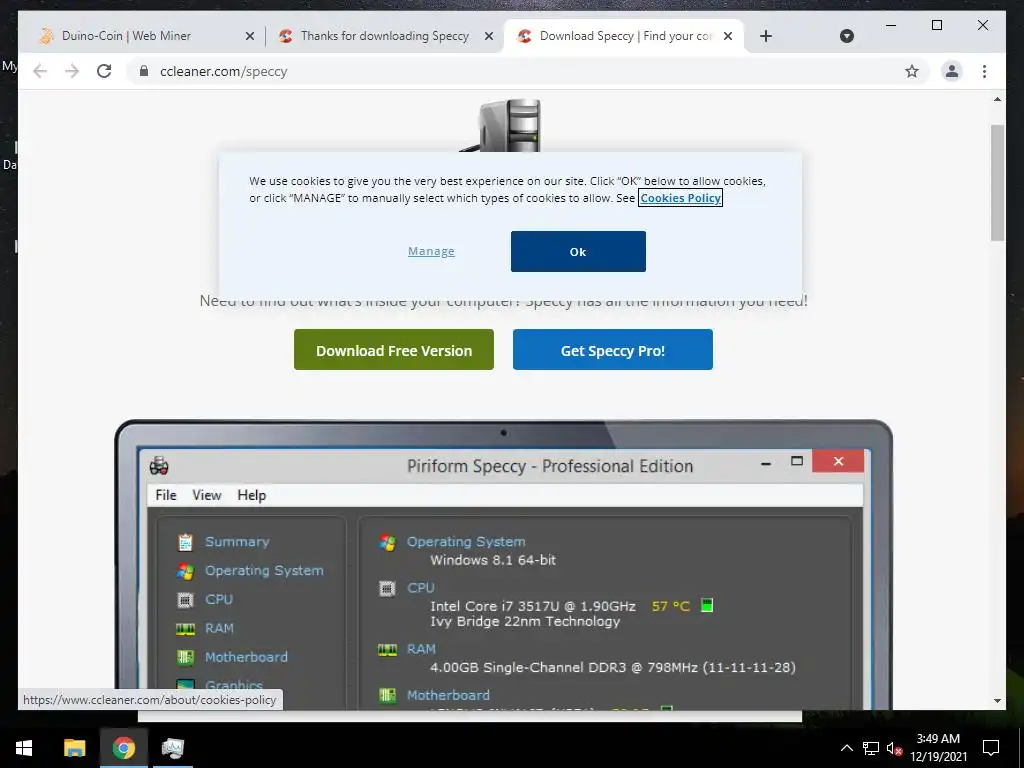Click Download Free Version button

coord(394,349)
